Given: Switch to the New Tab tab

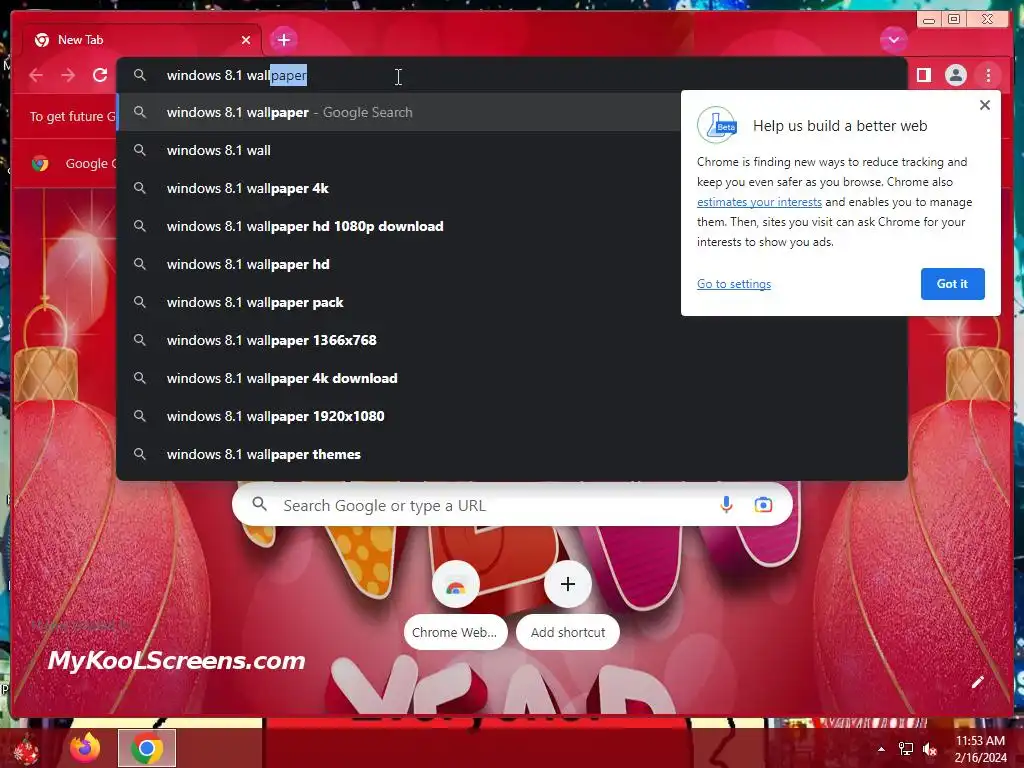Looking at the screenshot, I should pyautogui.click(x=142, y=40).
